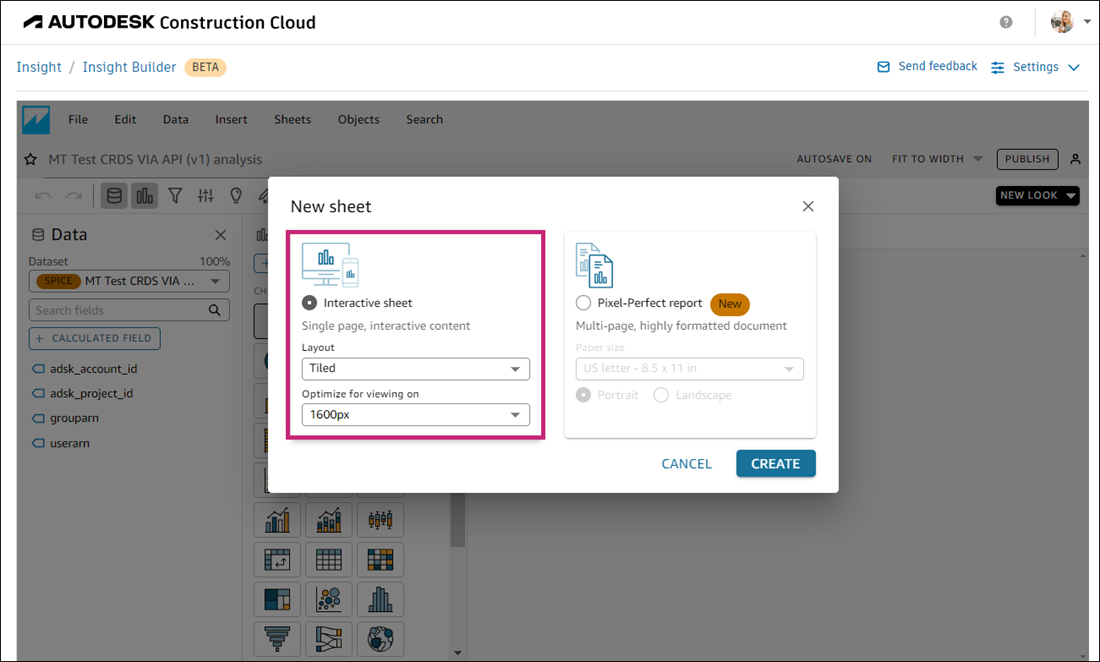Image resolution: width=1100 pixels, height=662 pixels.
Task: Select the heat map visual type
Action: 380,559
